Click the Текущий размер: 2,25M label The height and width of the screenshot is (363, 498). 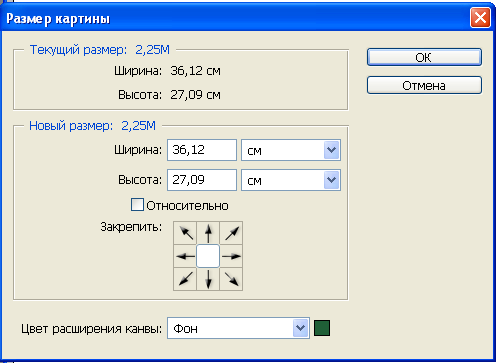click(100, 50)
